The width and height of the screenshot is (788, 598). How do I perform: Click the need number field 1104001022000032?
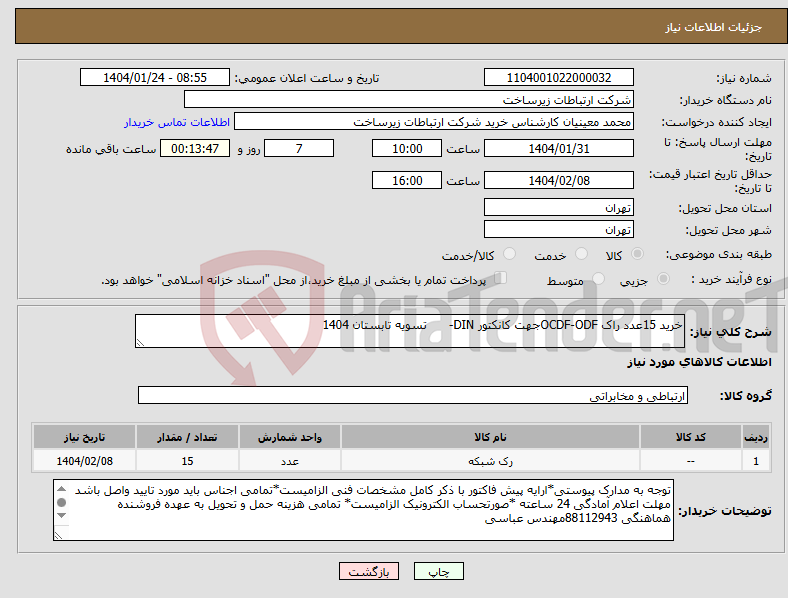pos(558,77)
